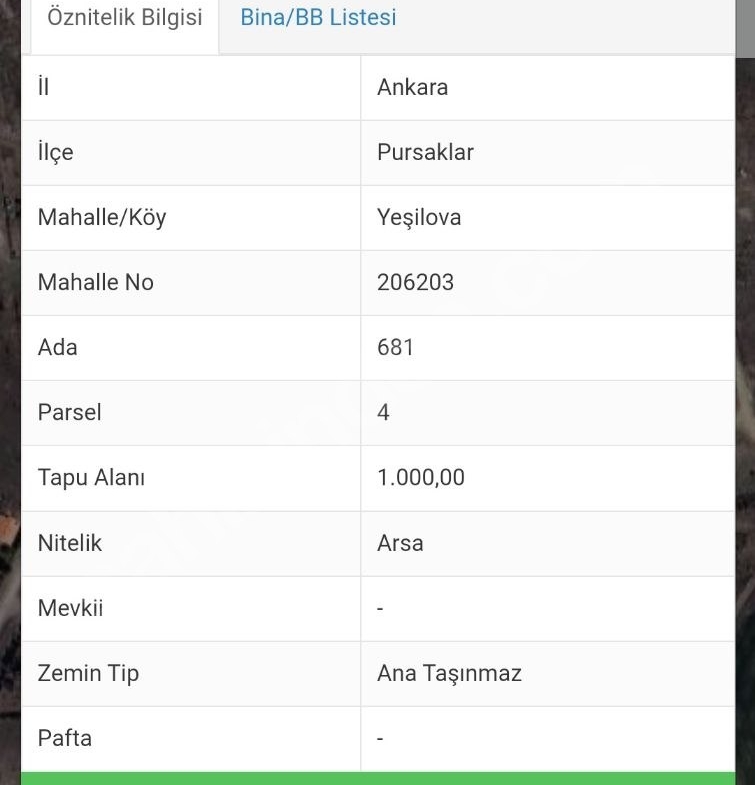Select the Mahalle No value 206203
This screenshot has width=755, height=785.
pos(415,282)
